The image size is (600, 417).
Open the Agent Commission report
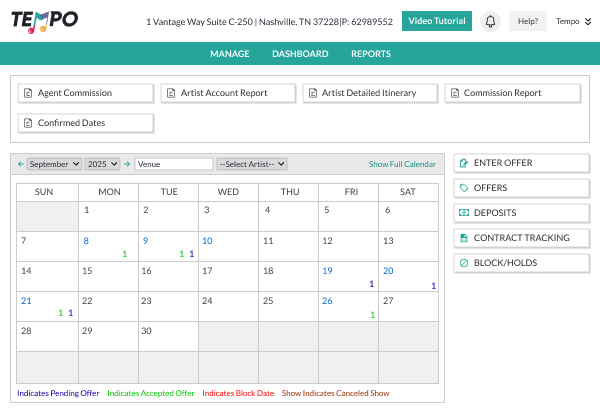(86, 93)
